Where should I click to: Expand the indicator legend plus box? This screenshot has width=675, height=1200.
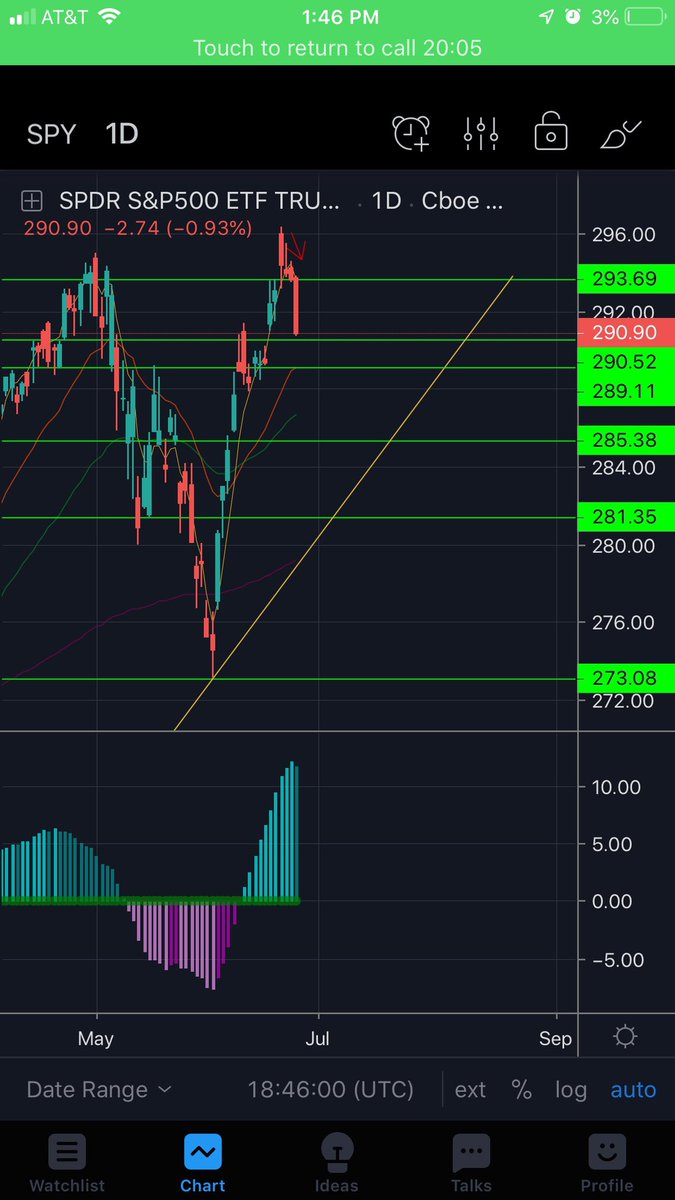(33, 201)
